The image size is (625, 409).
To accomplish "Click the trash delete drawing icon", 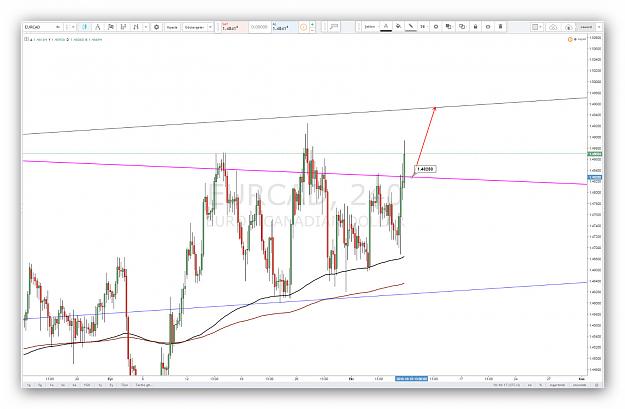I will coord(500,27).
